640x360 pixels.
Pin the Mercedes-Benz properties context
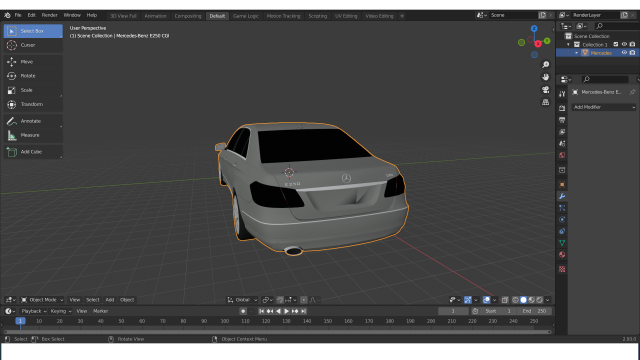coord(632,92)
